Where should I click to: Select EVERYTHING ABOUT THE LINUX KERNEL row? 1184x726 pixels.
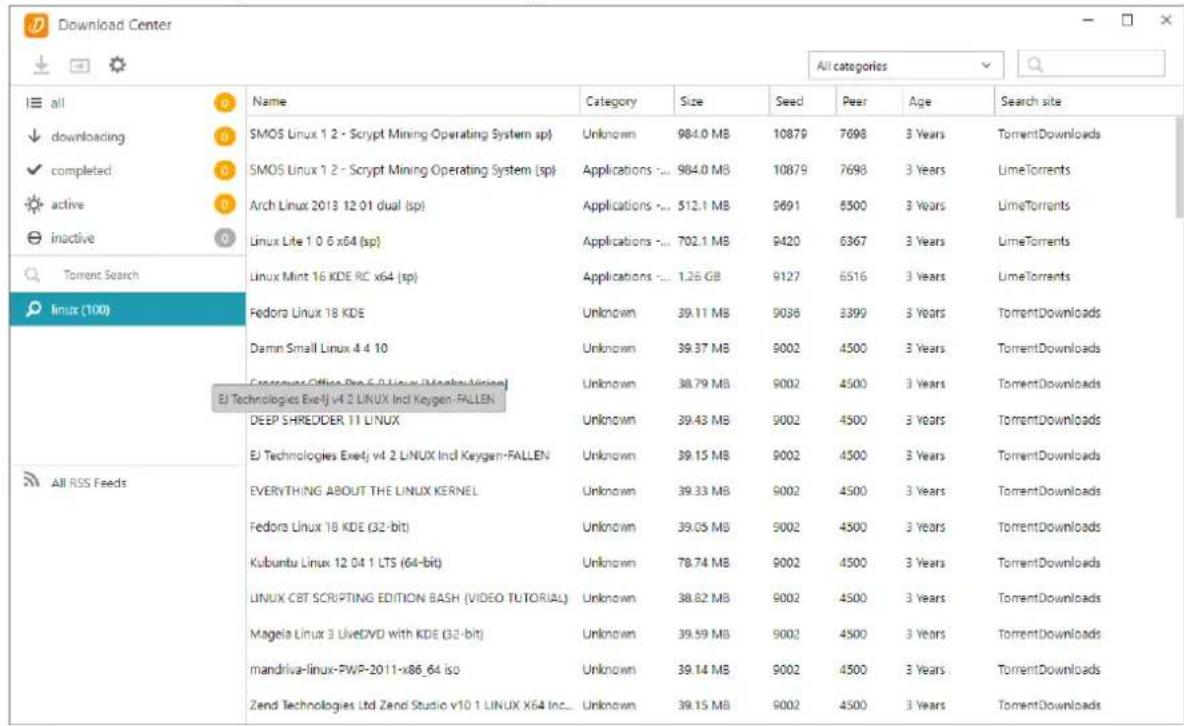click(x=710, y=490)
